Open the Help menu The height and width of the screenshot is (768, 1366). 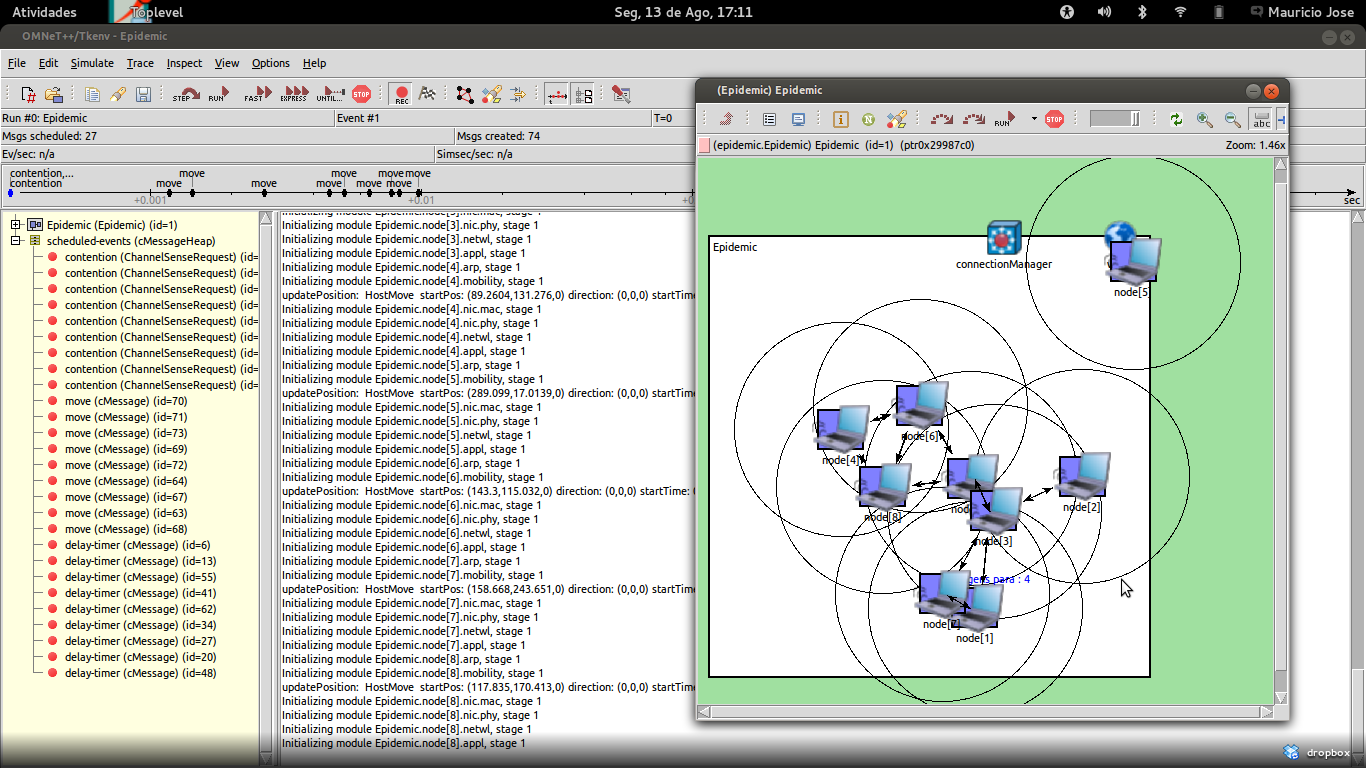tap(314, 63)
